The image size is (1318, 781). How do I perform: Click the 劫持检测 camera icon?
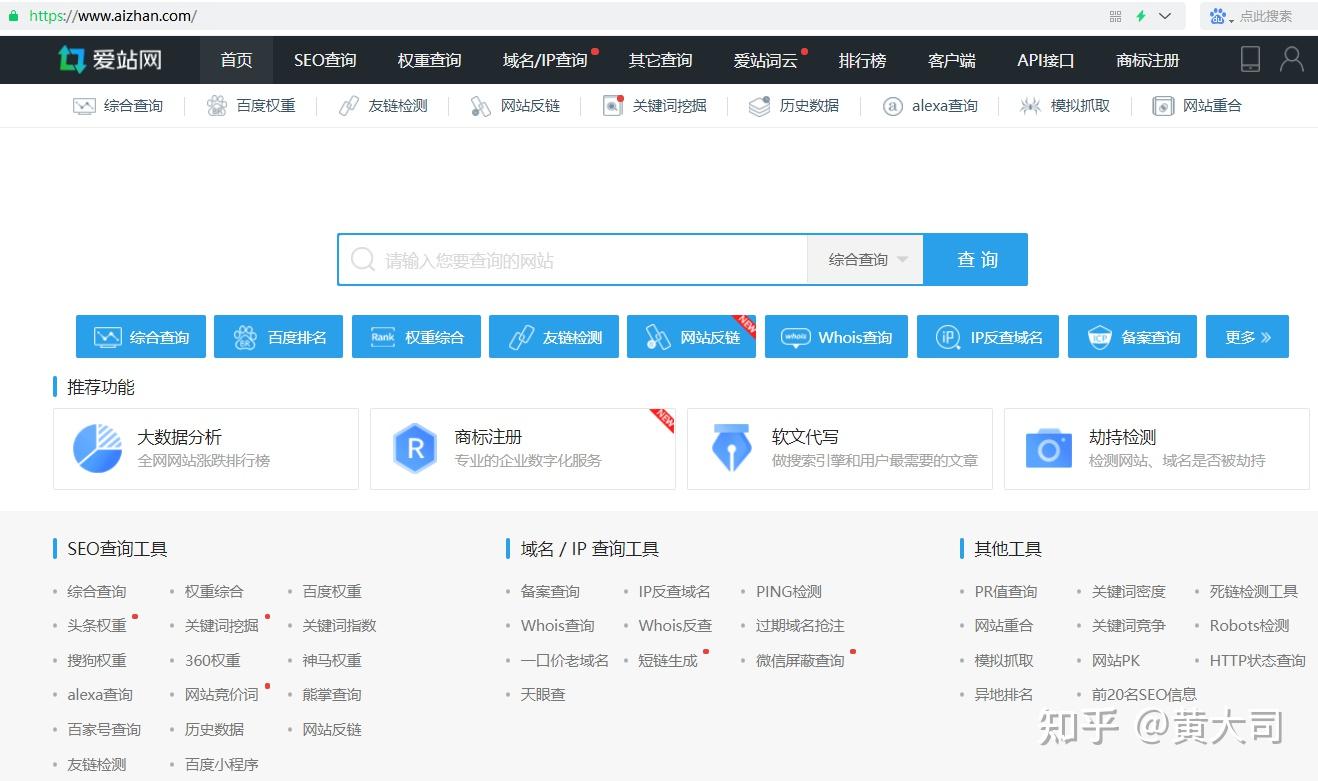(1047, 448)
